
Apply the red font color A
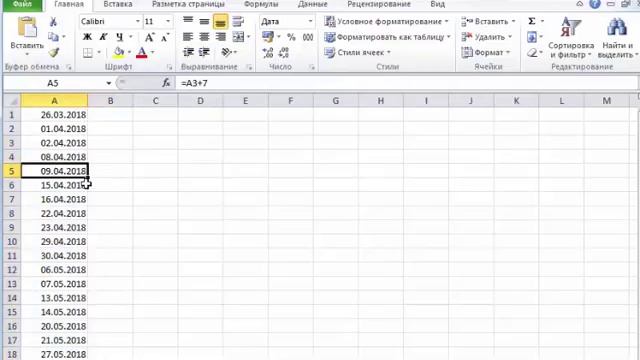pyautogui.click(x=142, y=53)
